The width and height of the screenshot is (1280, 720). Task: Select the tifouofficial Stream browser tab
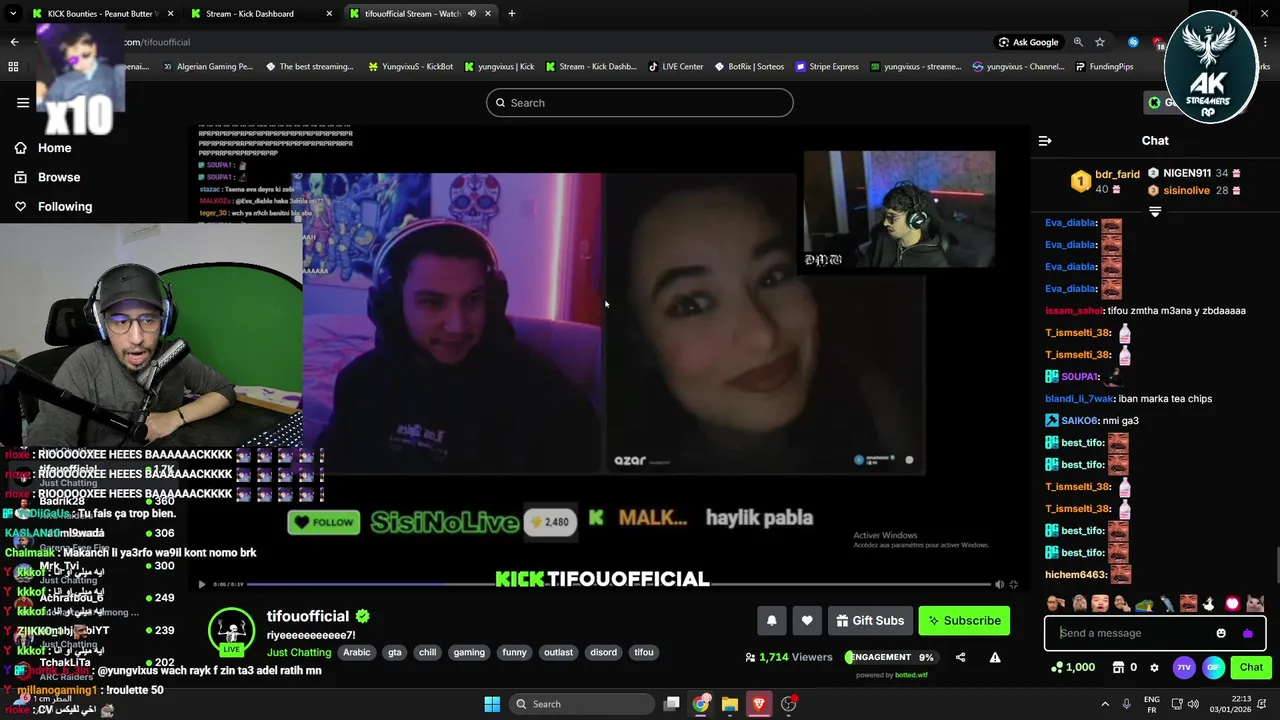(420, 14)
